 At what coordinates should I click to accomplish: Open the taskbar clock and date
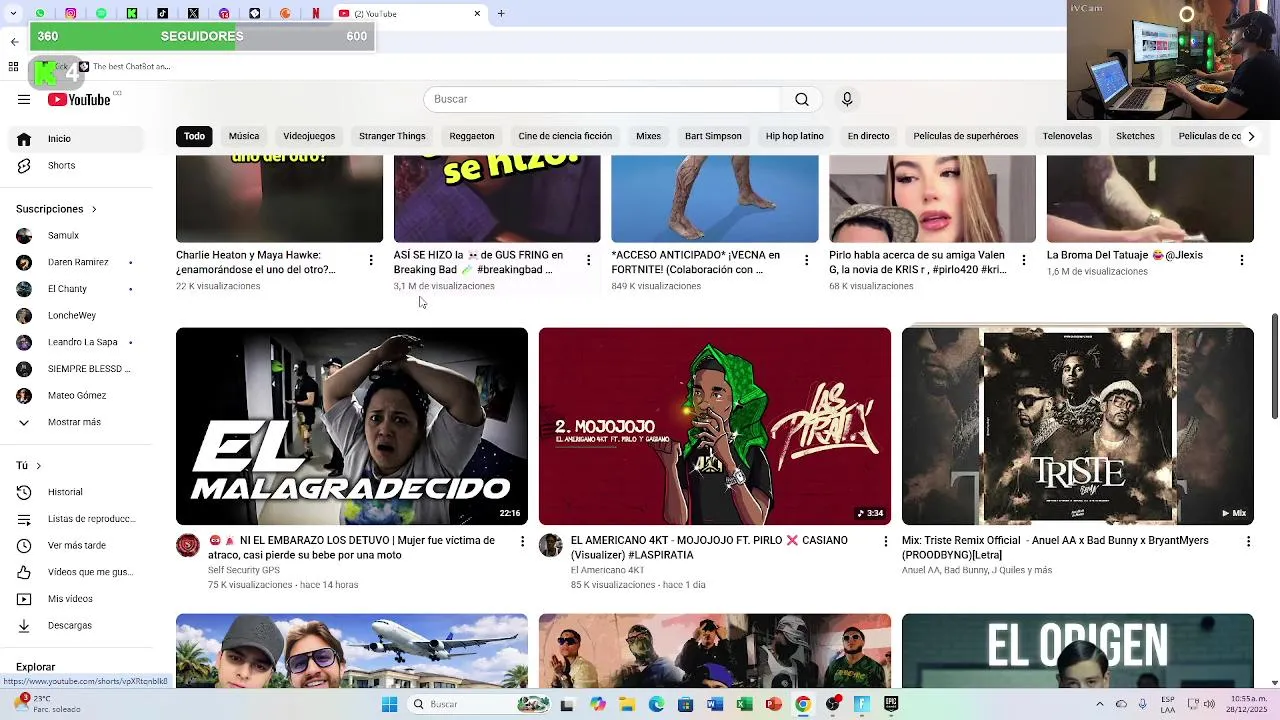point(1249,704)
